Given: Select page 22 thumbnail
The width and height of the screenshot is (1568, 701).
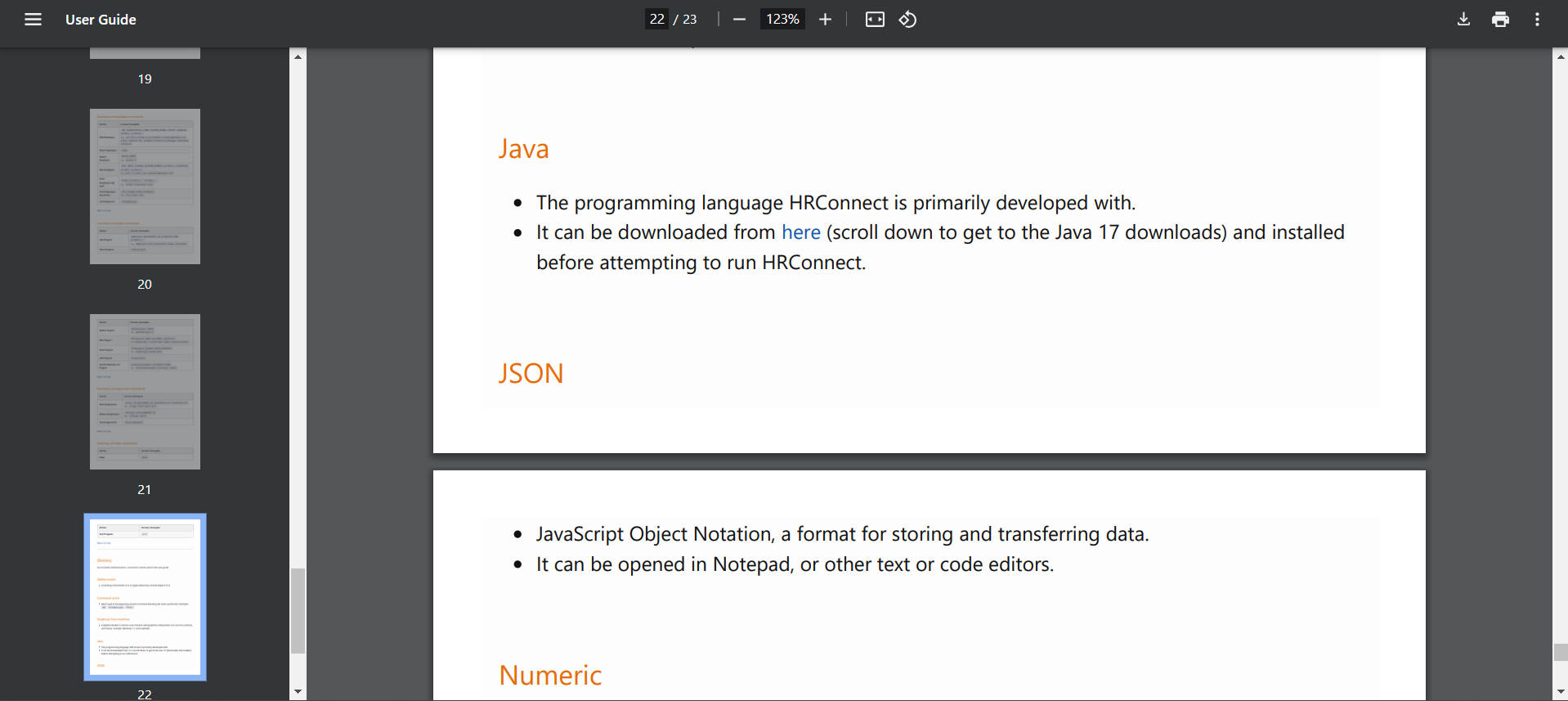Looking at the screenshot, I should (x=145, y=597).
